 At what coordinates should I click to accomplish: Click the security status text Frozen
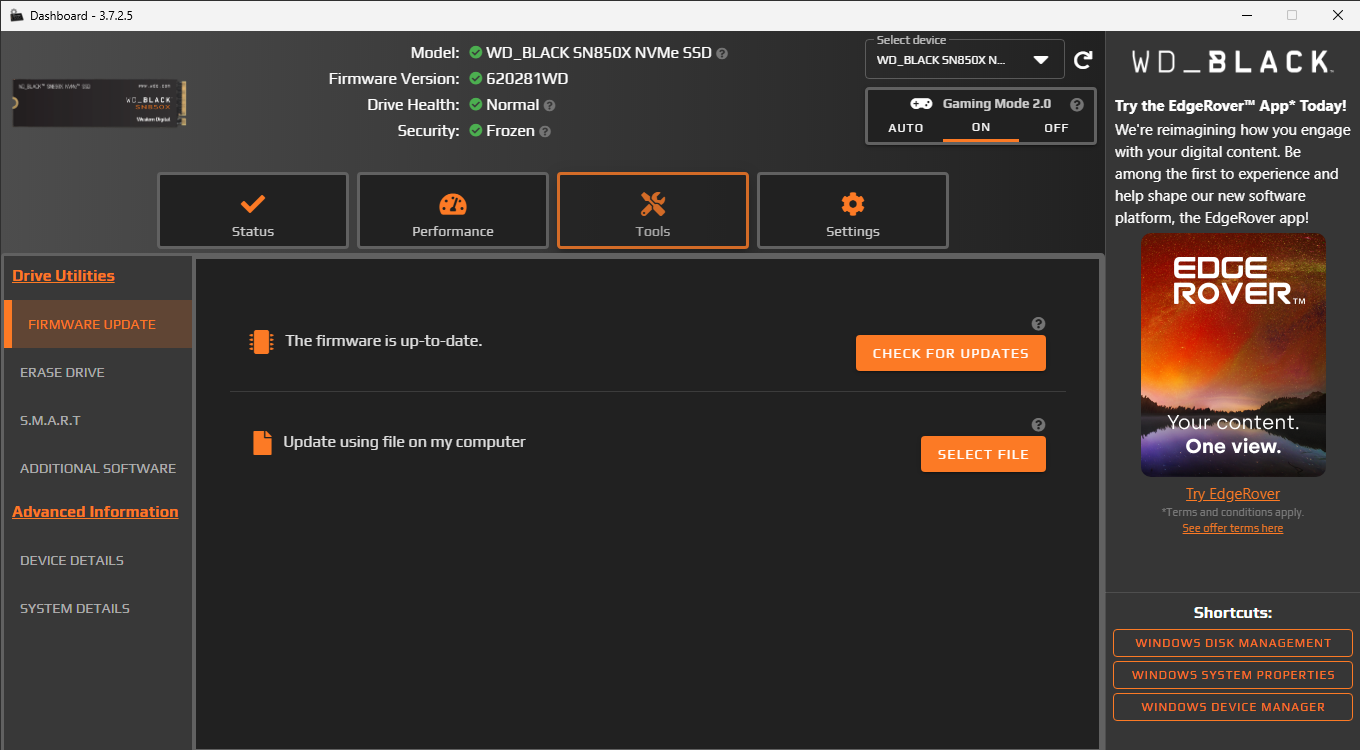(510, 131)
